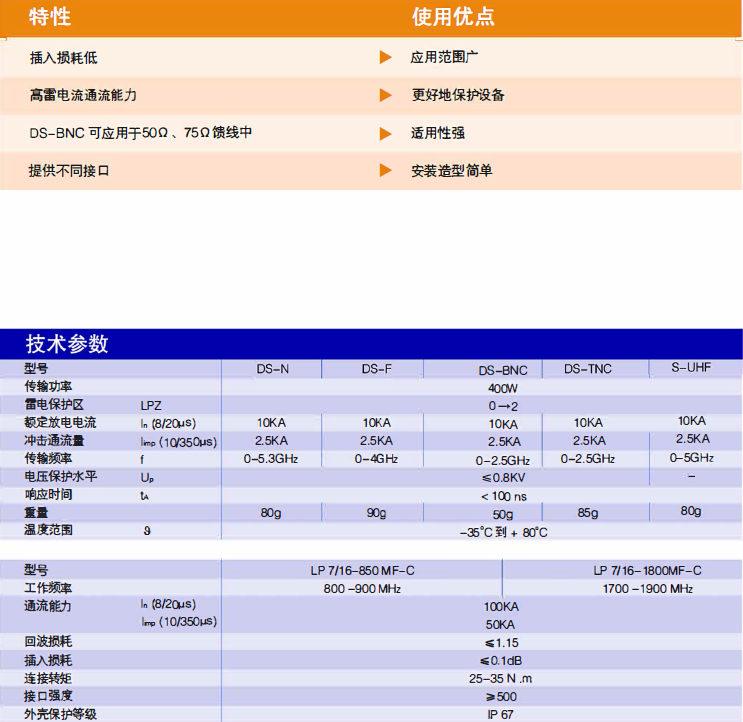Select the DS-N column header
The width and height of the screenshot is (743, 722).
(x=272, y=369)
